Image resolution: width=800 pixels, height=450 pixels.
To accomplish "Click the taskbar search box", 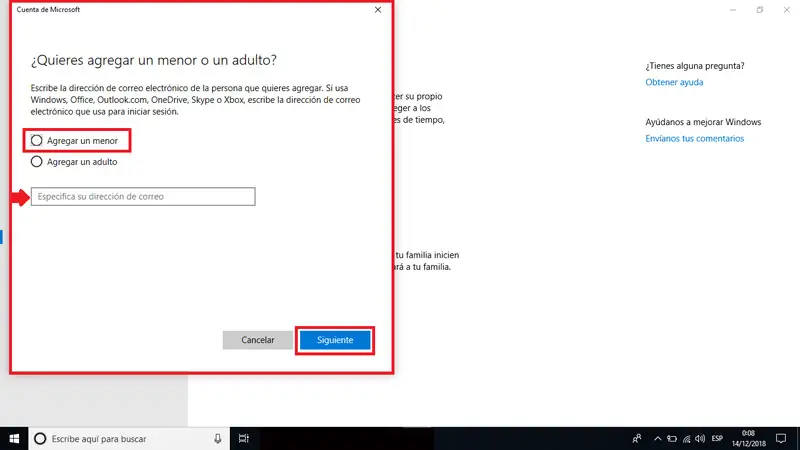I will pos(129,439).
